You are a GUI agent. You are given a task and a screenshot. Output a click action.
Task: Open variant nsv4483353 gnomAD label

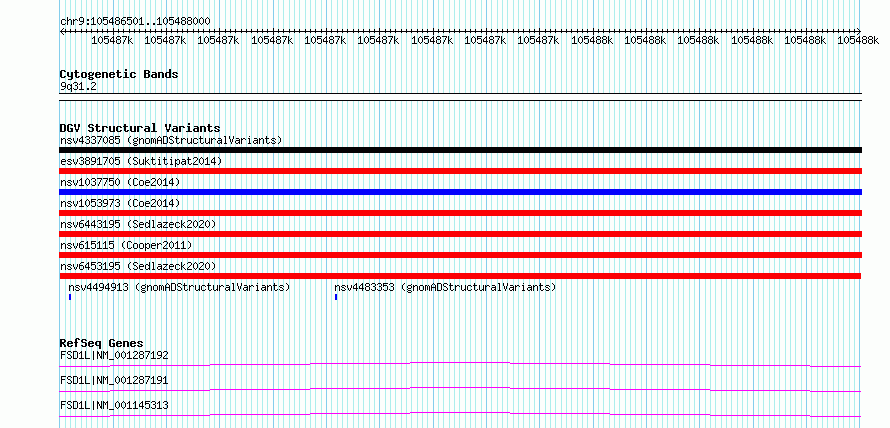point(444,287)
